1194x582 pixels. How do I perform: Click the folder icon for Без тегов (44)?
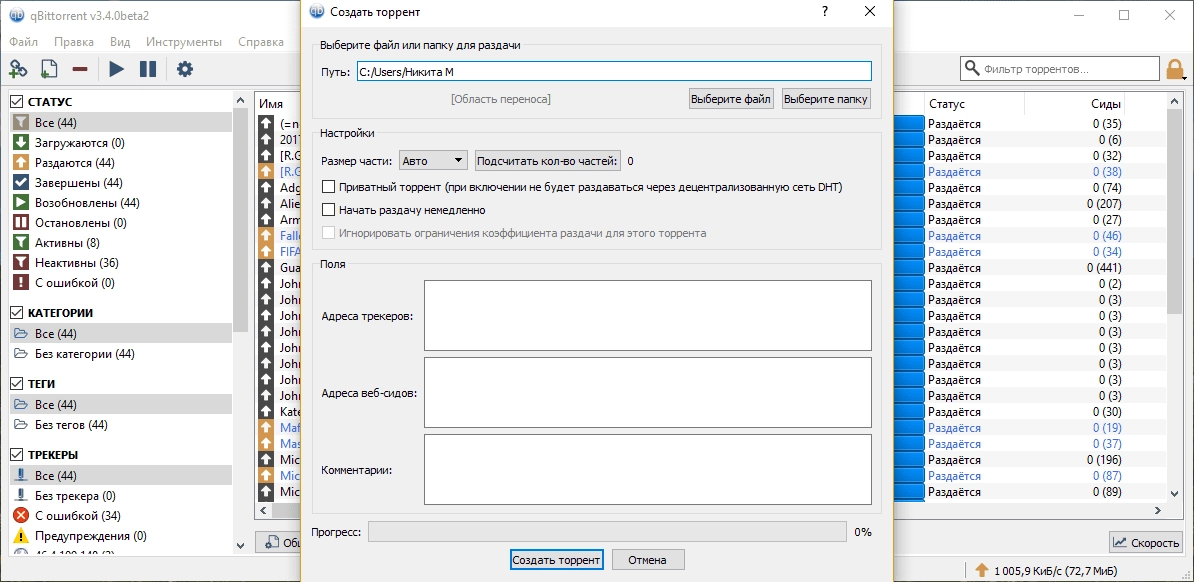tap(21, 424)
